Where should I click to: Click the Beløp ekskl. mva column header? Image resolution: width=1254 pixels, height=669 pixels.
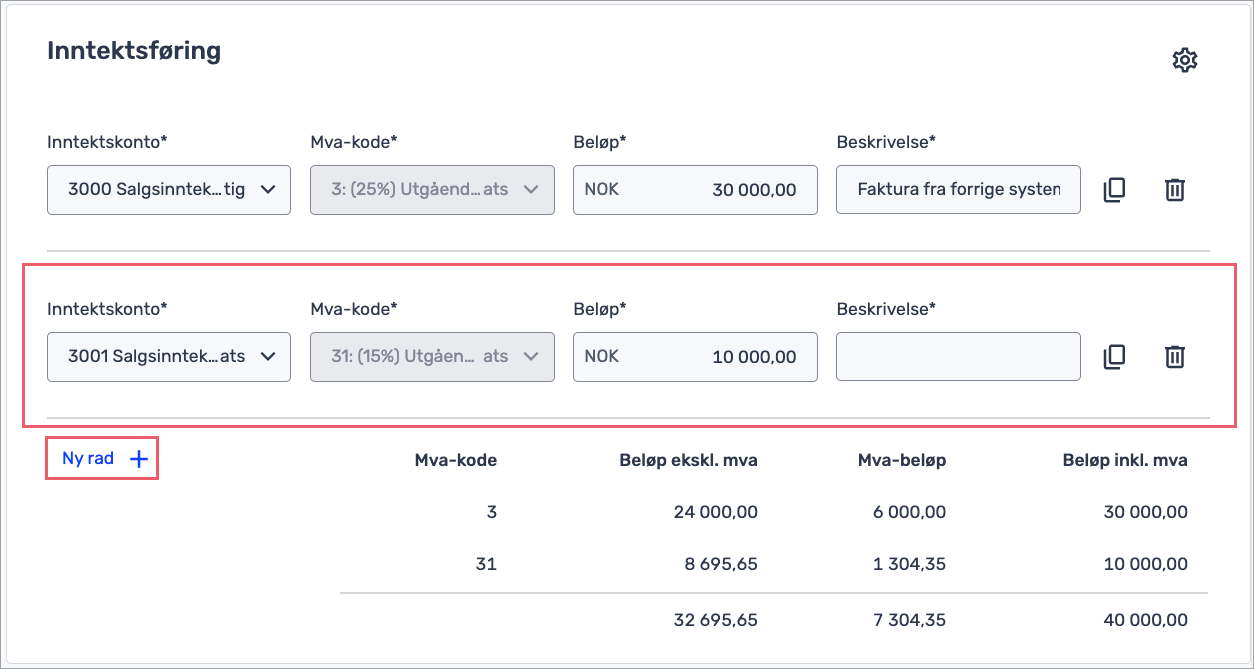coord(688,460)
